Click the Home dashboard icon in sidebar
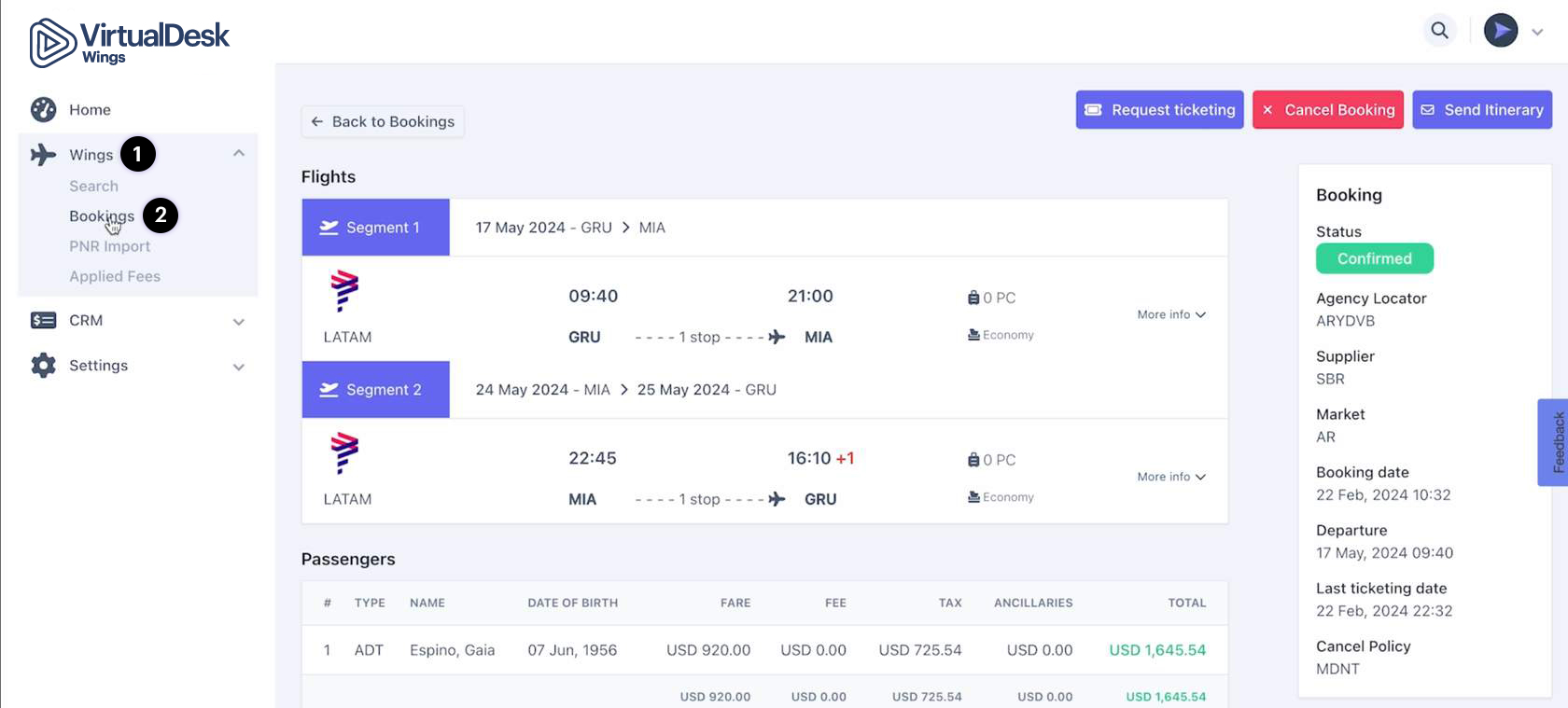 coord(43,110)
